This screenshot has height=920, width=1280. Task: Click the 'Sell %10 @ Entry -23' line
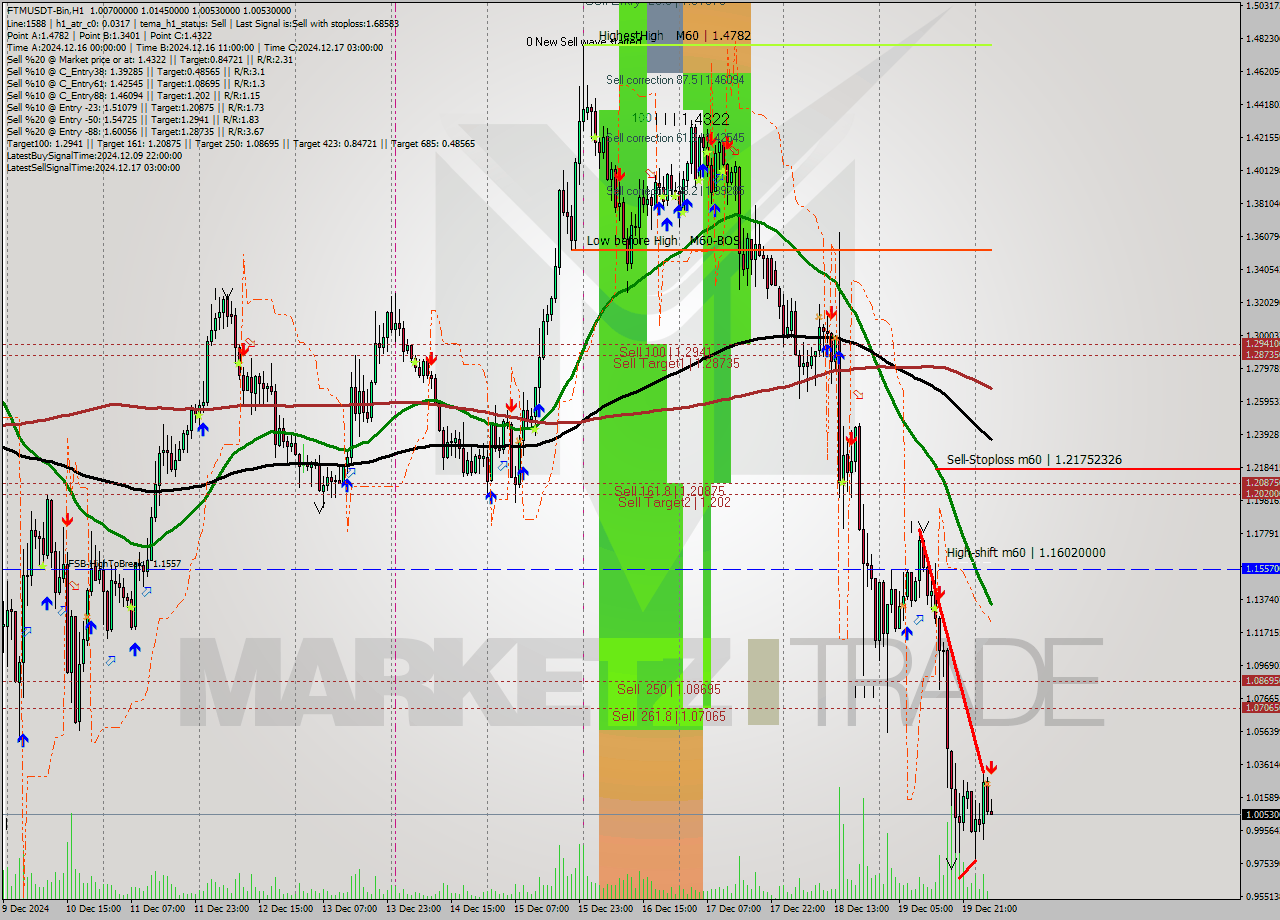(135, 107)
